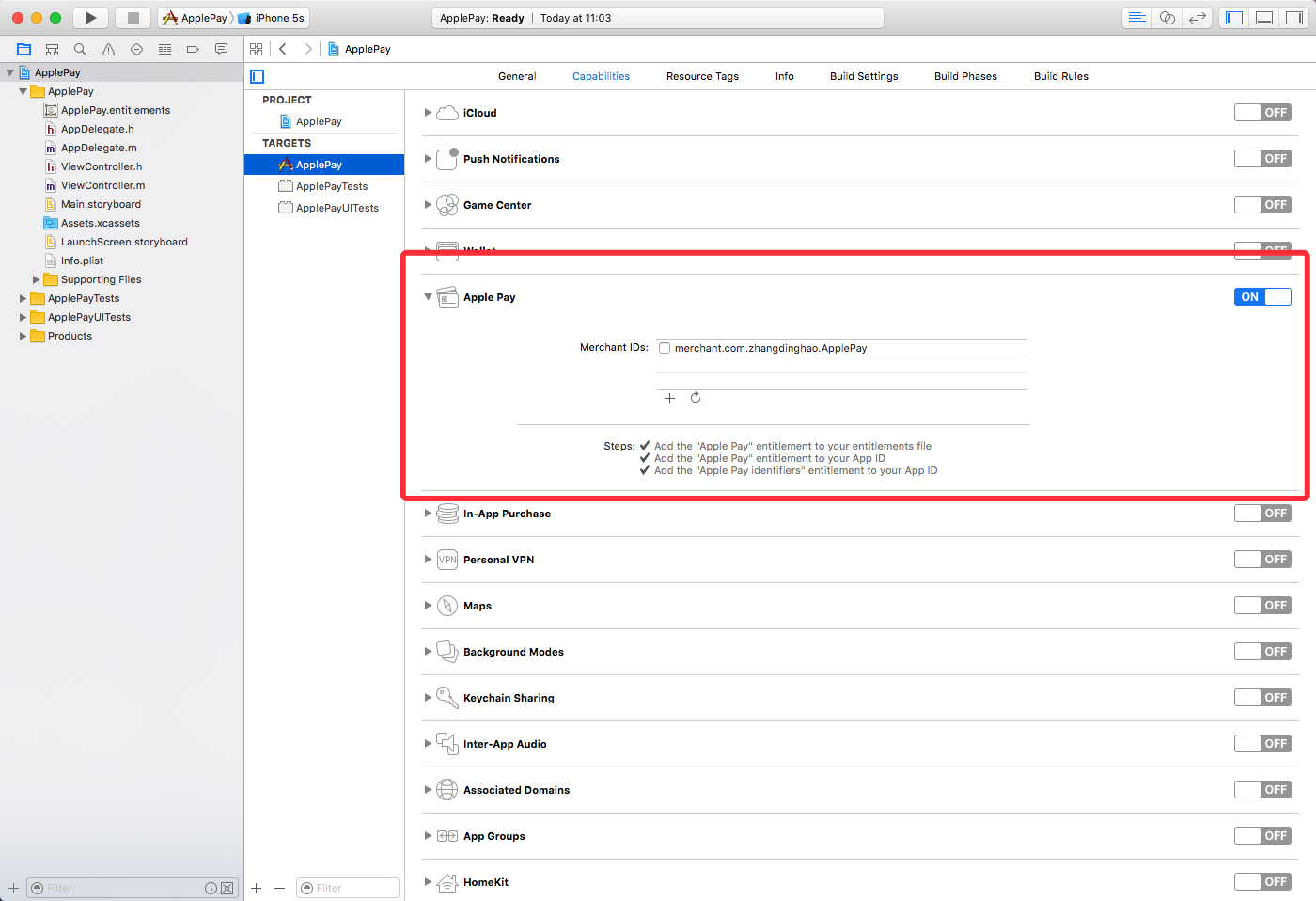Show the version editor
The height and width of the screenshot is (901, 1316).
pyautogui.click(x=1198, y=18)
